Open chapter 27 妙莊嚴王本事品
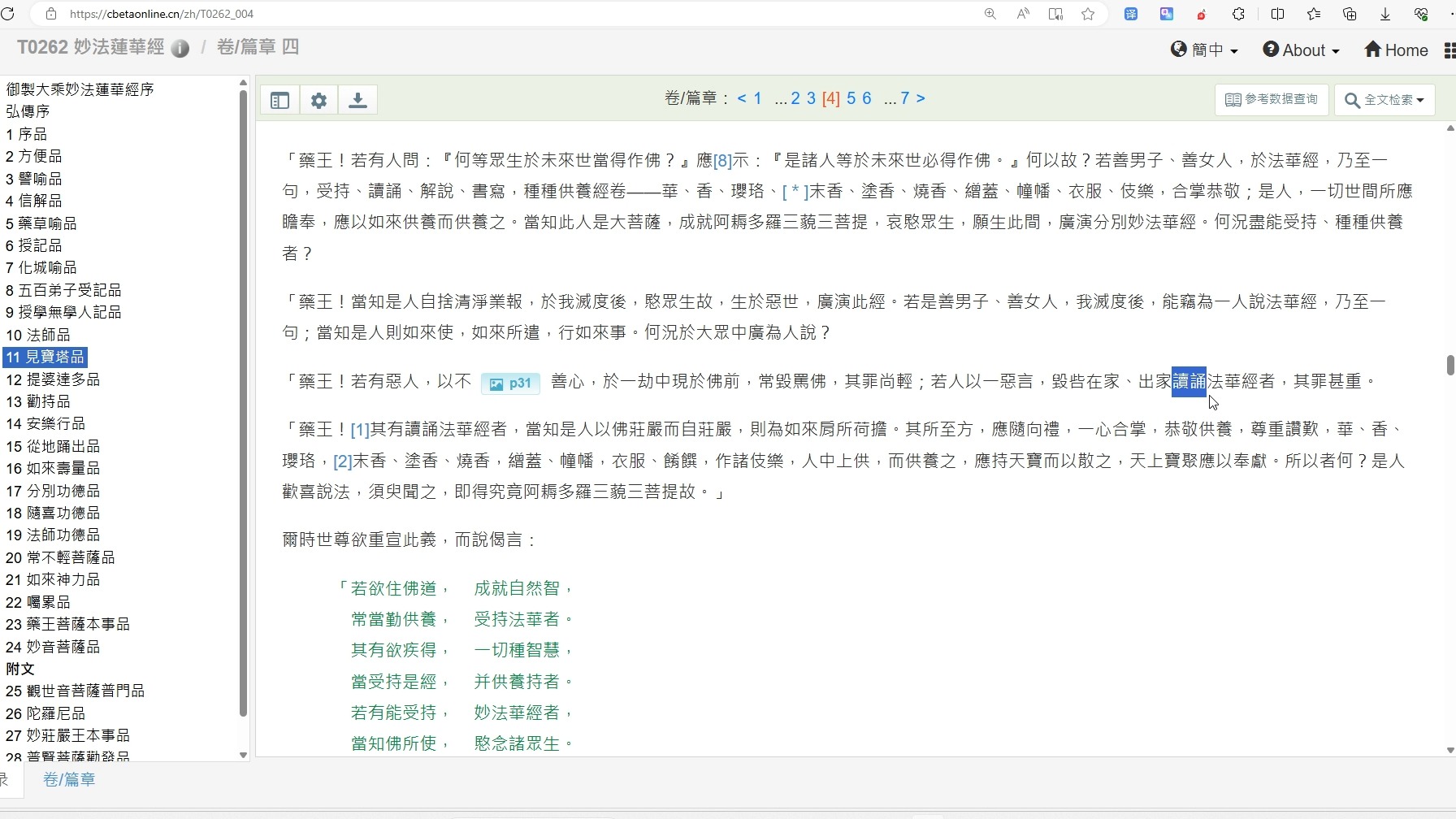Viewport: 1456px width, 819px height. (67, 736)
